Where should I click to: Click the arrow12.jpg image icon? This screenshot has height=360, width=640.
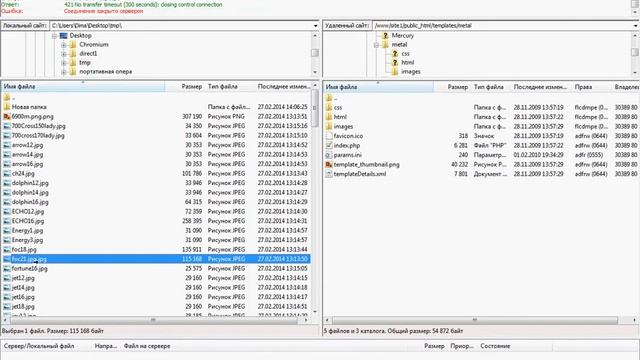(x=7, y=145)
